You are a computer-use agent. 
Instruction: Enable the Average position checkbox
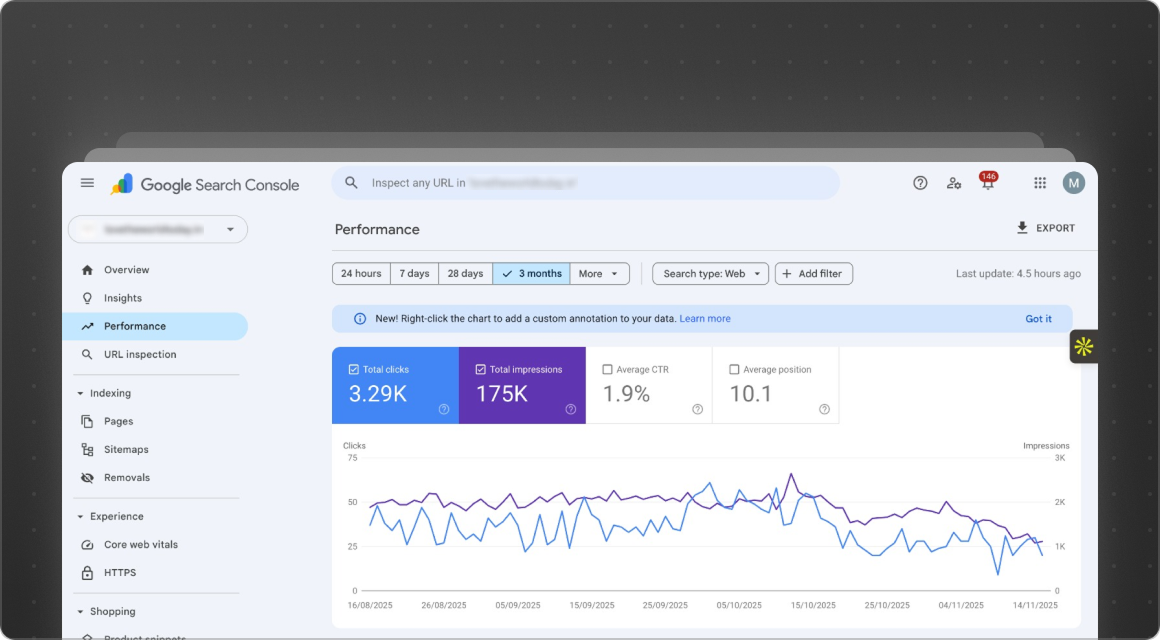(734, 369)
